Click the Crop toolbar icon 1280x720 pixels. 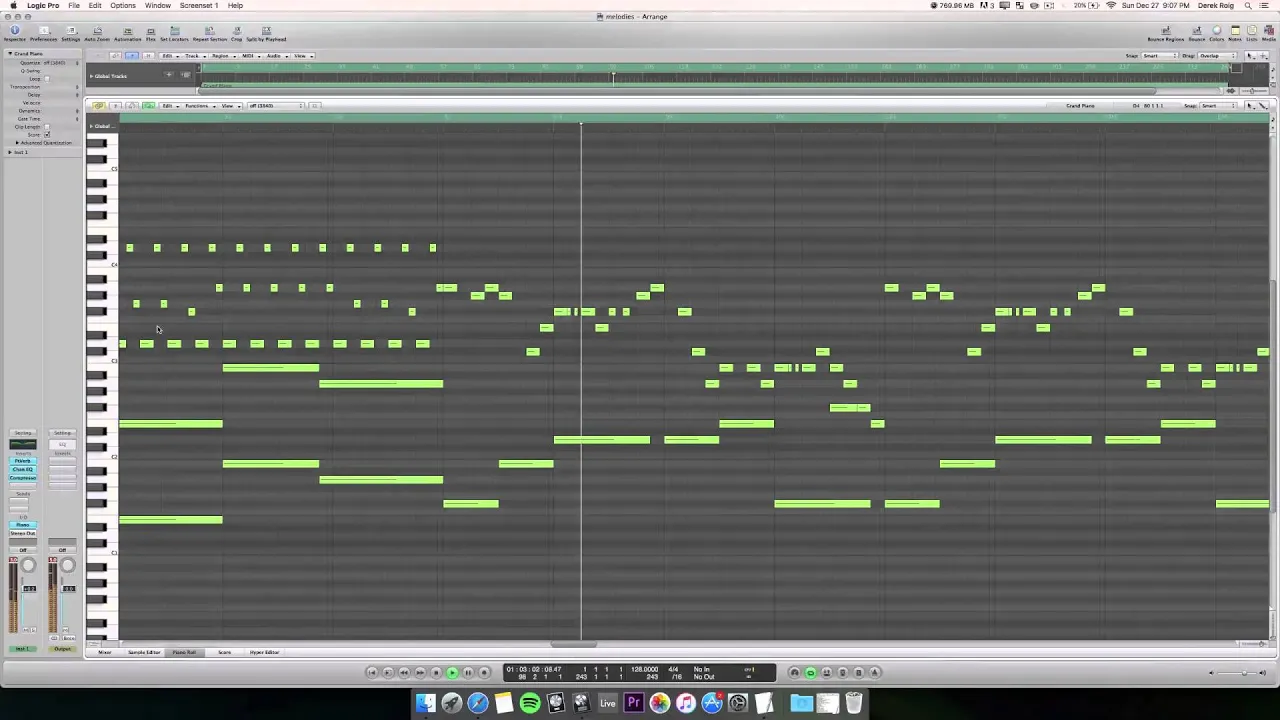pos(237,34)
